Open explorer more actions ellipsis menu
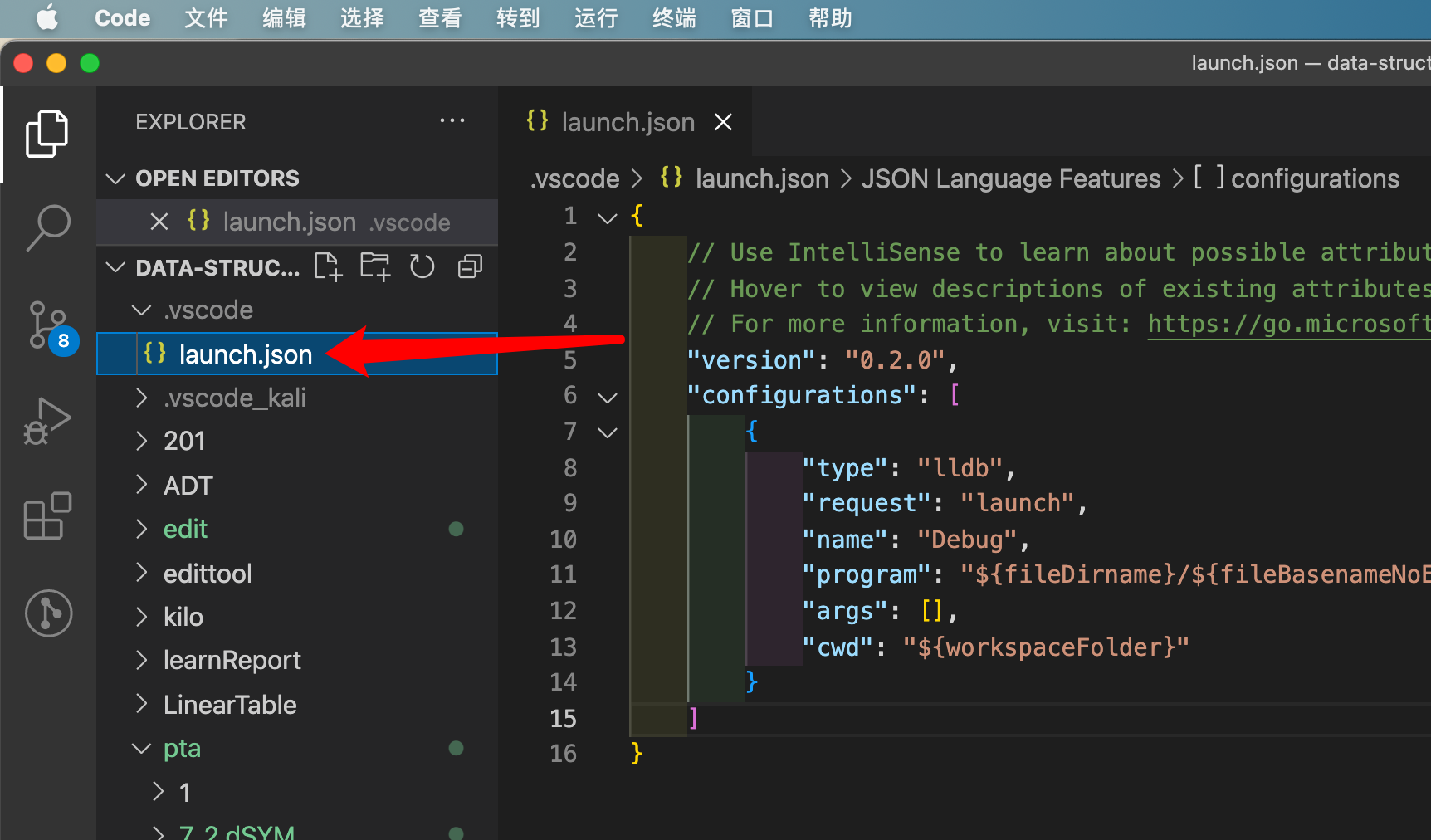The height and width of the screenshot is (840, 1431). (x=452, y=121)
